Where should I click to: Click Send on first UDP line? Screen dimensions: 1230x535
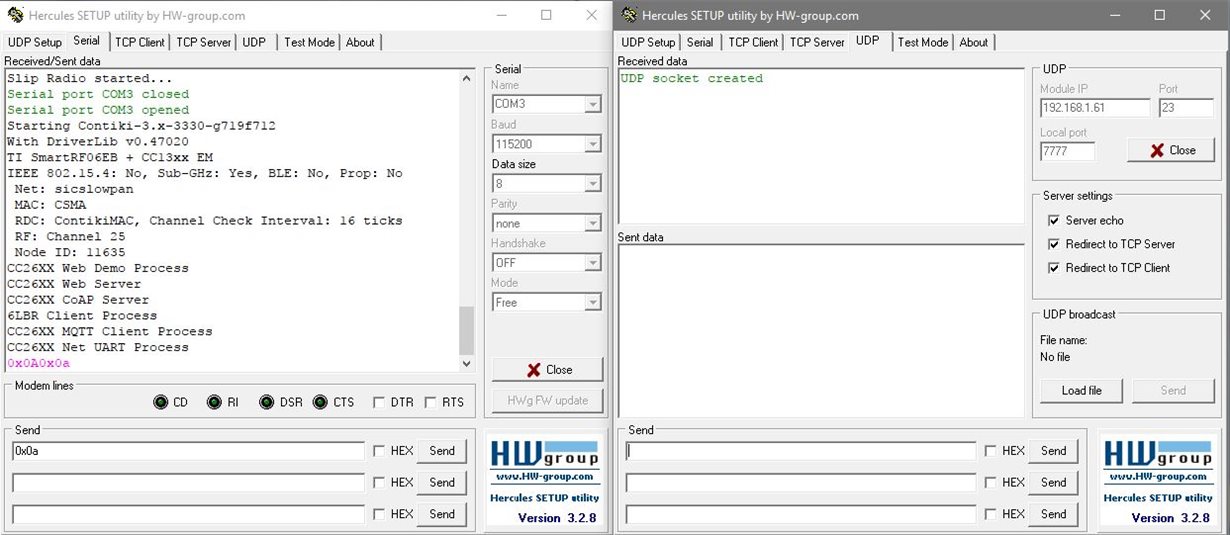point(1054,451)
